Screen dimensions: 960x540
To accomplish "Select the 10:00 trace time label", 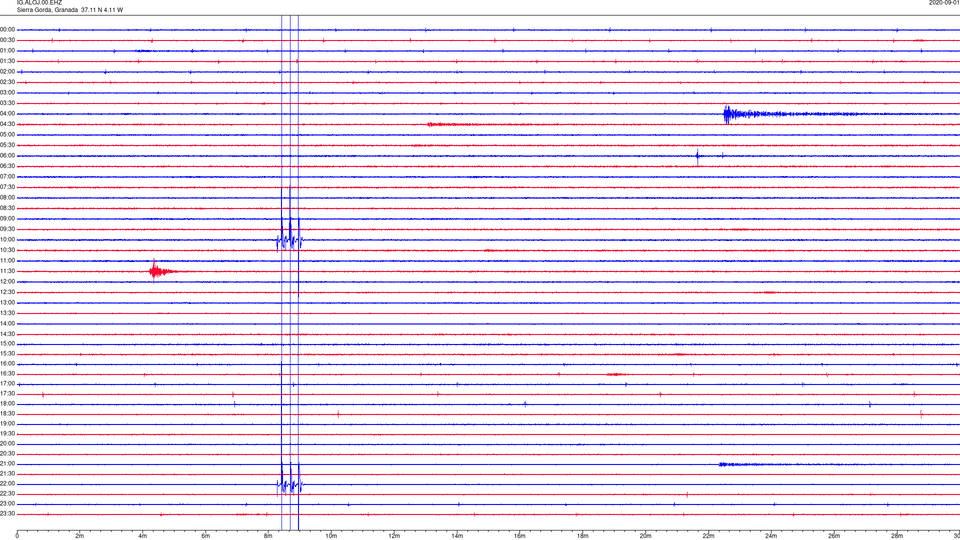I will (7, 240).
